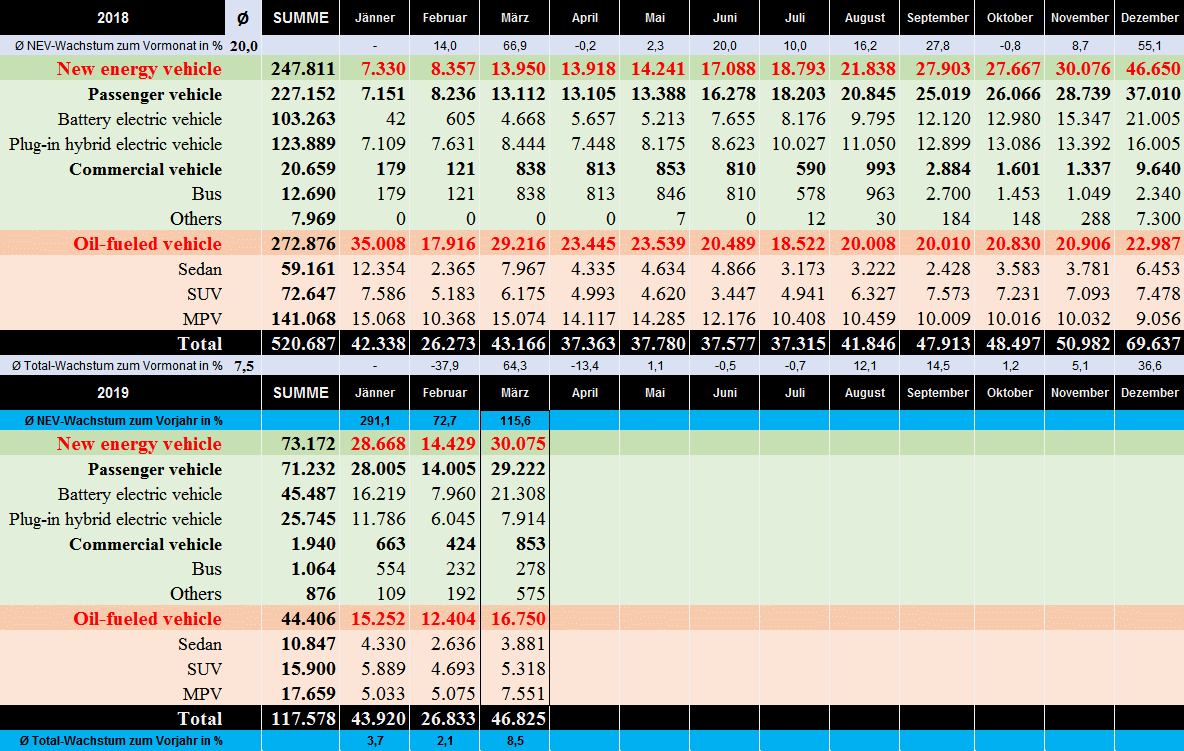This screenshot has width=1184, height=751.
Task: Click the Ø average header cell
Action: 243,17
